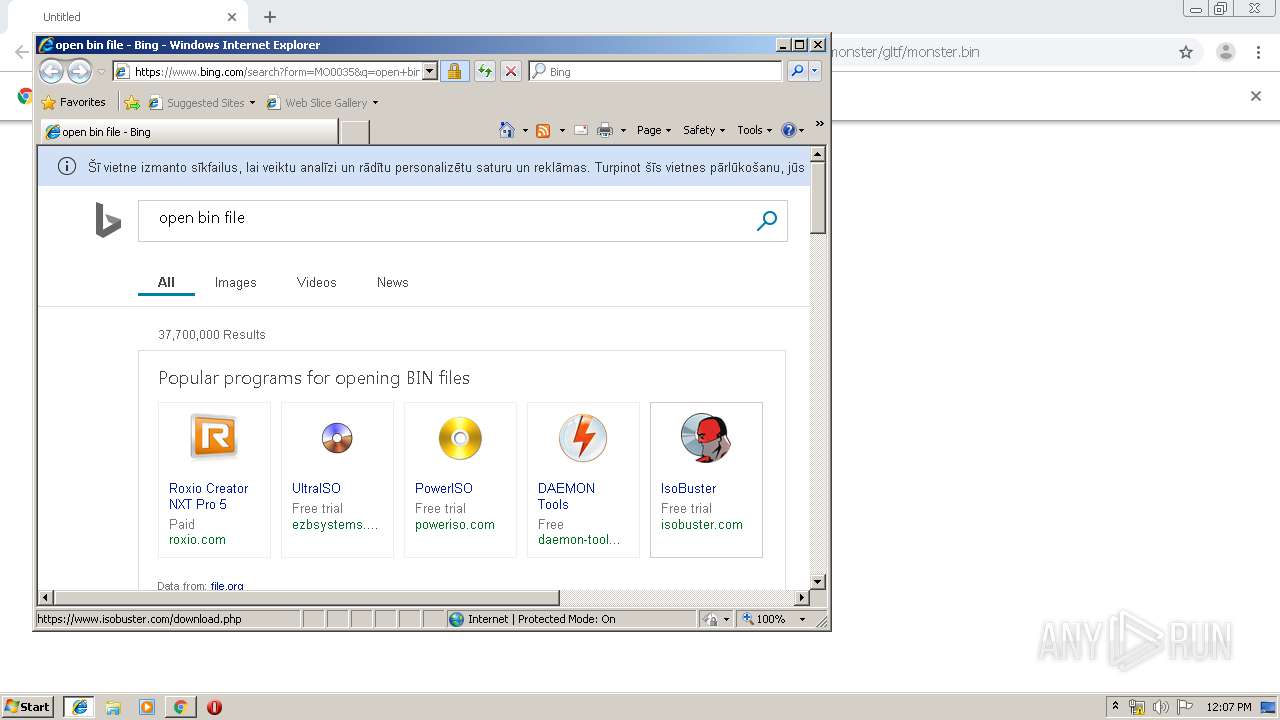Open the PowerISO link
This screenshot has height=720, width=1280.
[444, 488]
